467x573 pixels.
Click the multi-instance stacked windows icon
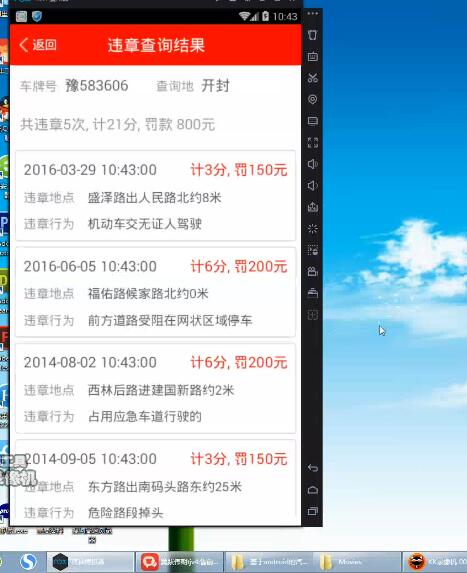click(312, 293)
